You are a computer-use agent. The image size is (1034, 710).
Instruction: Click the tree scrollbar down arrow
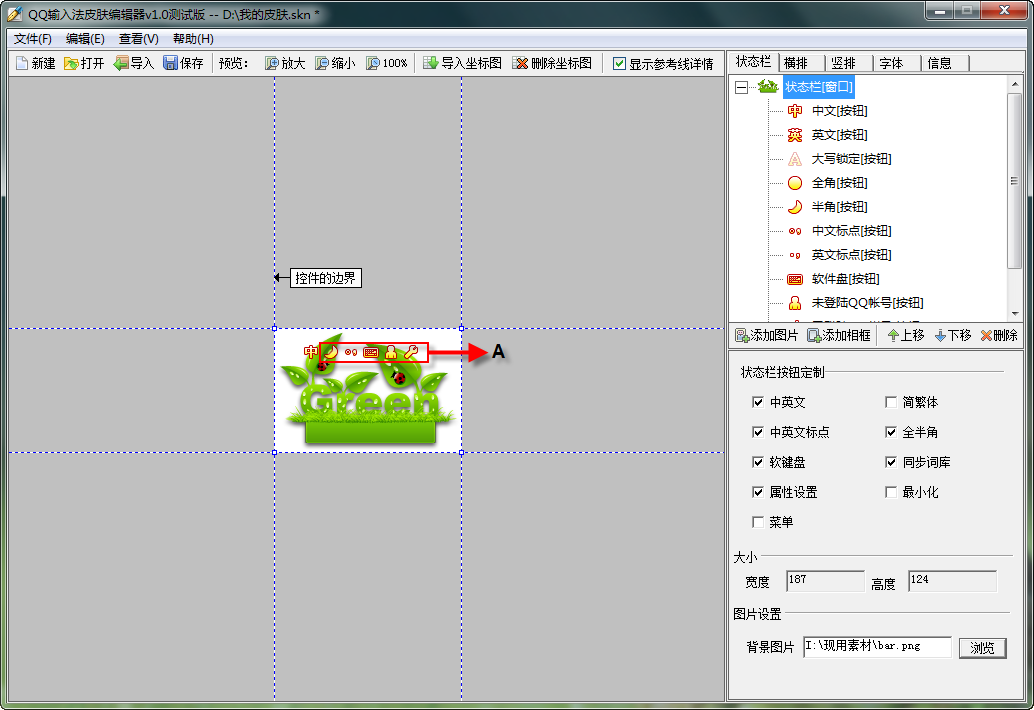click(x=1015, y=314)
